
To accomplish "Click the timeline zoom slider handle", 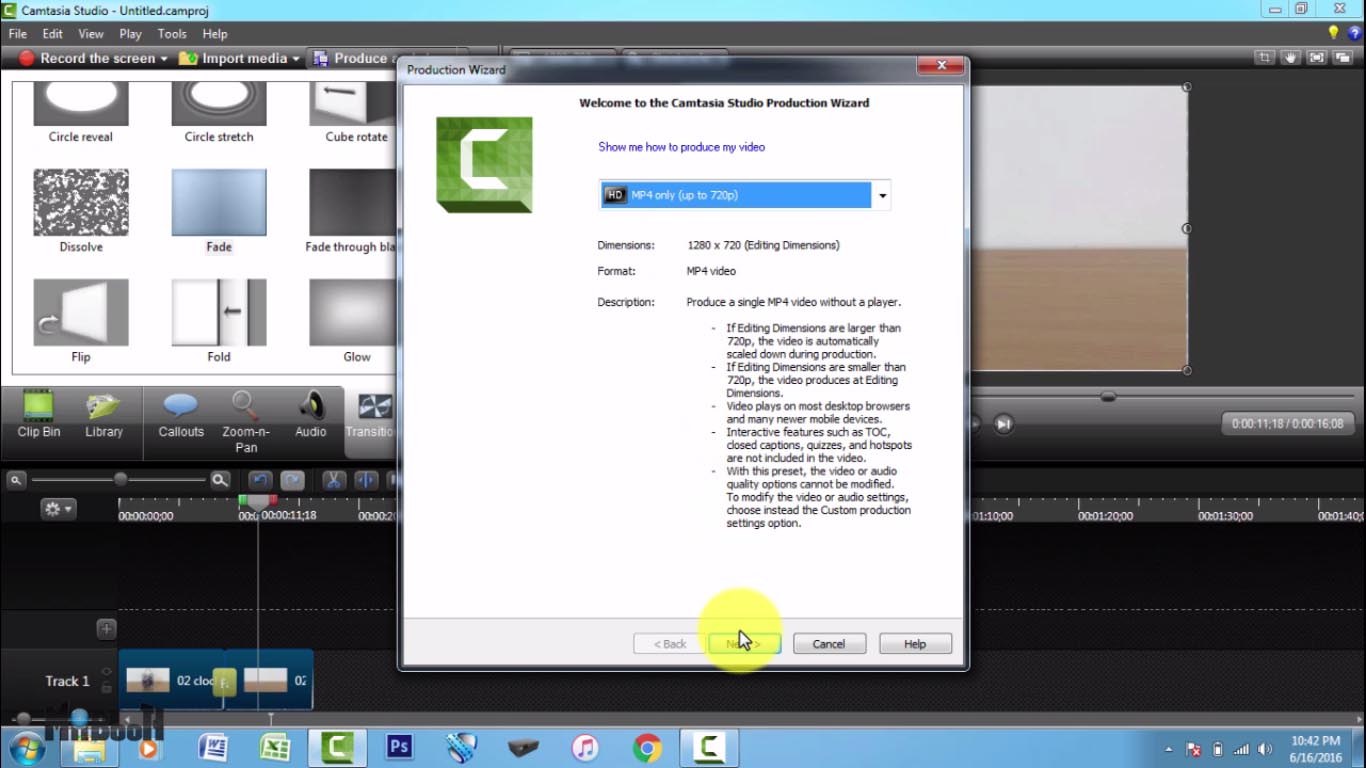I will tap(121, 480).
